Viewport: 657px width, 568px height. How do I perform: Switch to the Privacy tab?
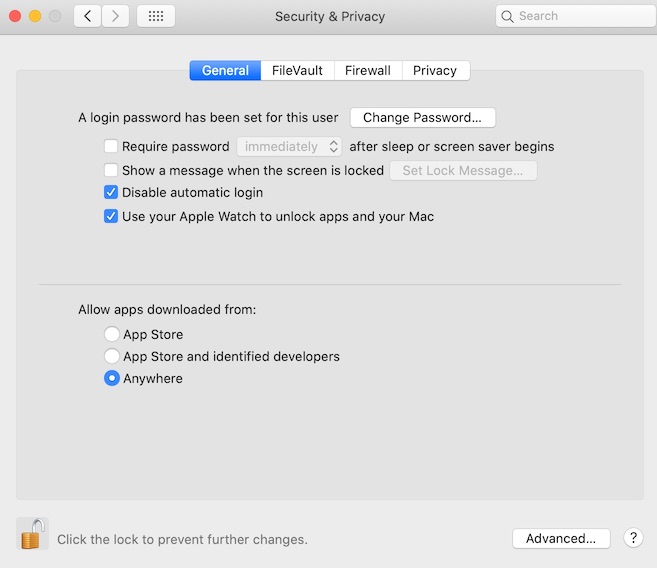435,71
